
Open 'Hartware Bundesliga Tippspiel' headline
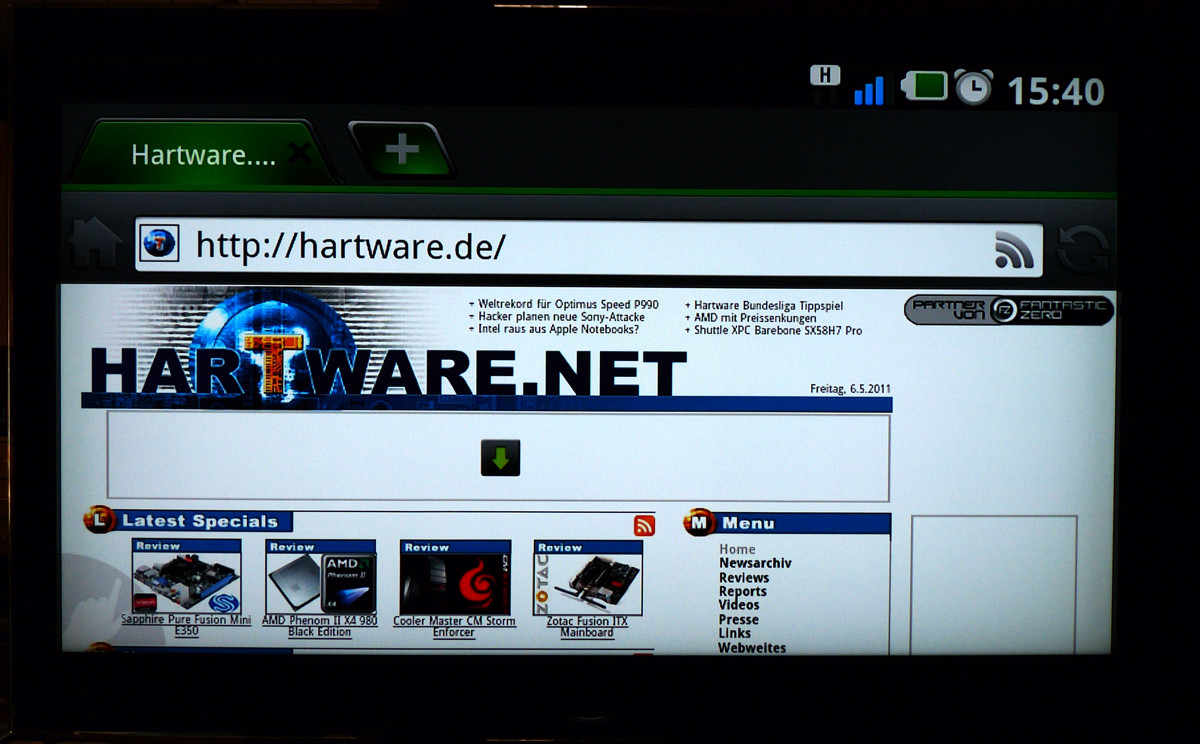(x=767, y=305)
